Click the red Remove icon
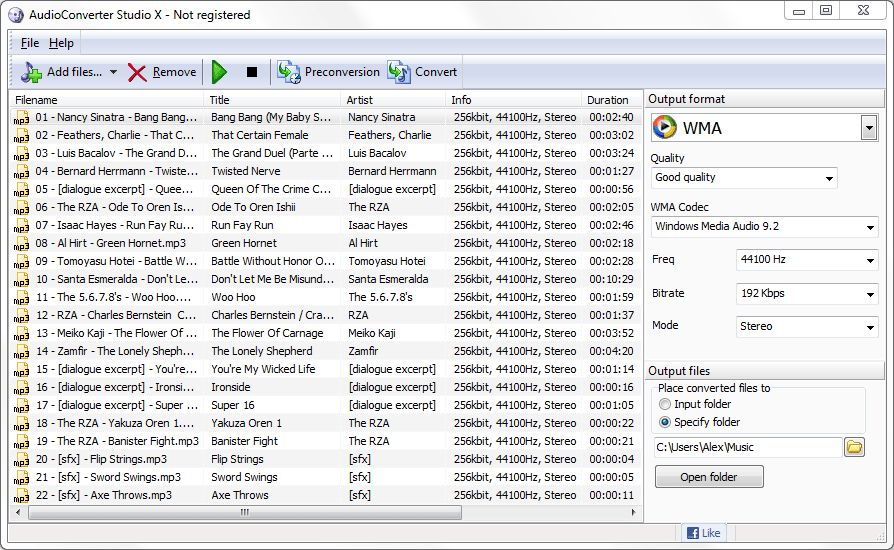894x550 pixels. click(137, 72)
